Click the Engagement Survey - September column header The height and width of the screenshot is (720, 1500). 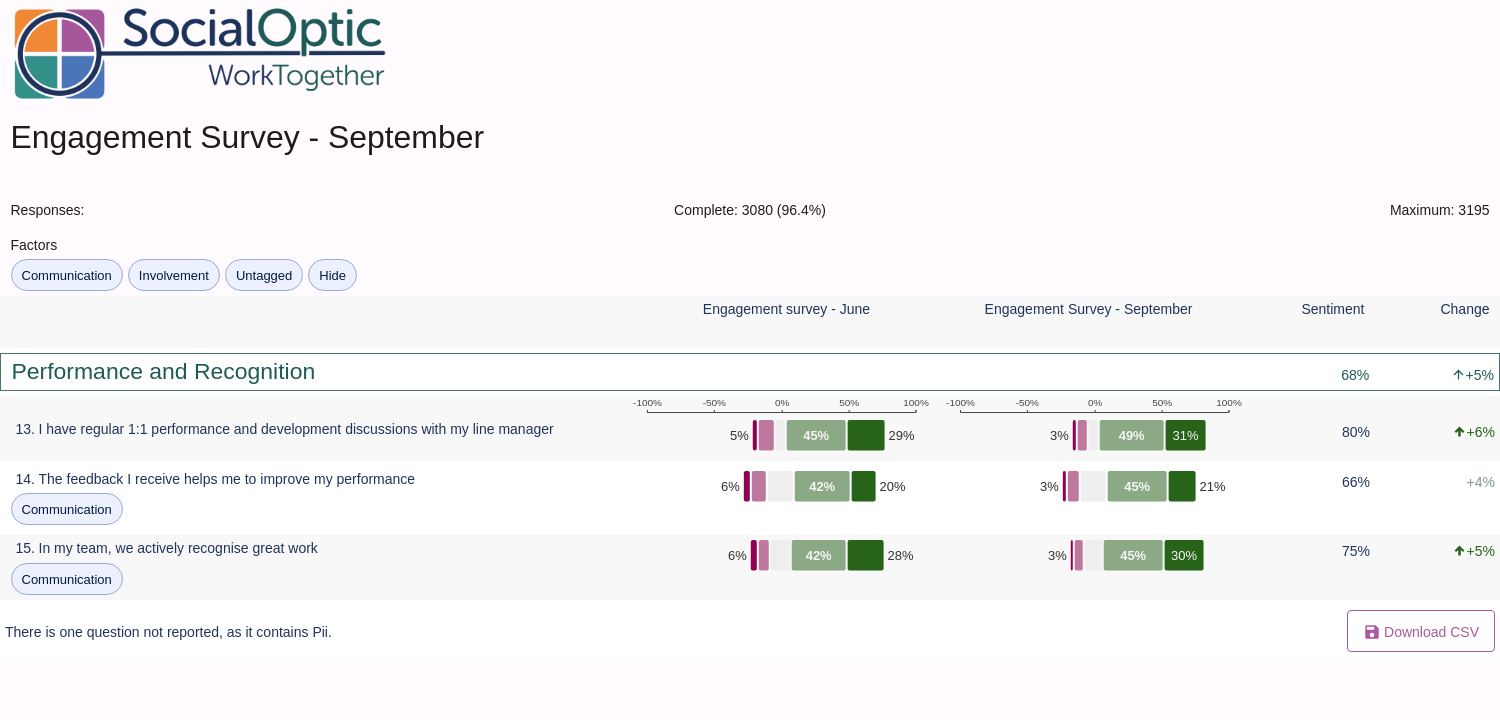pos(1088,309)
